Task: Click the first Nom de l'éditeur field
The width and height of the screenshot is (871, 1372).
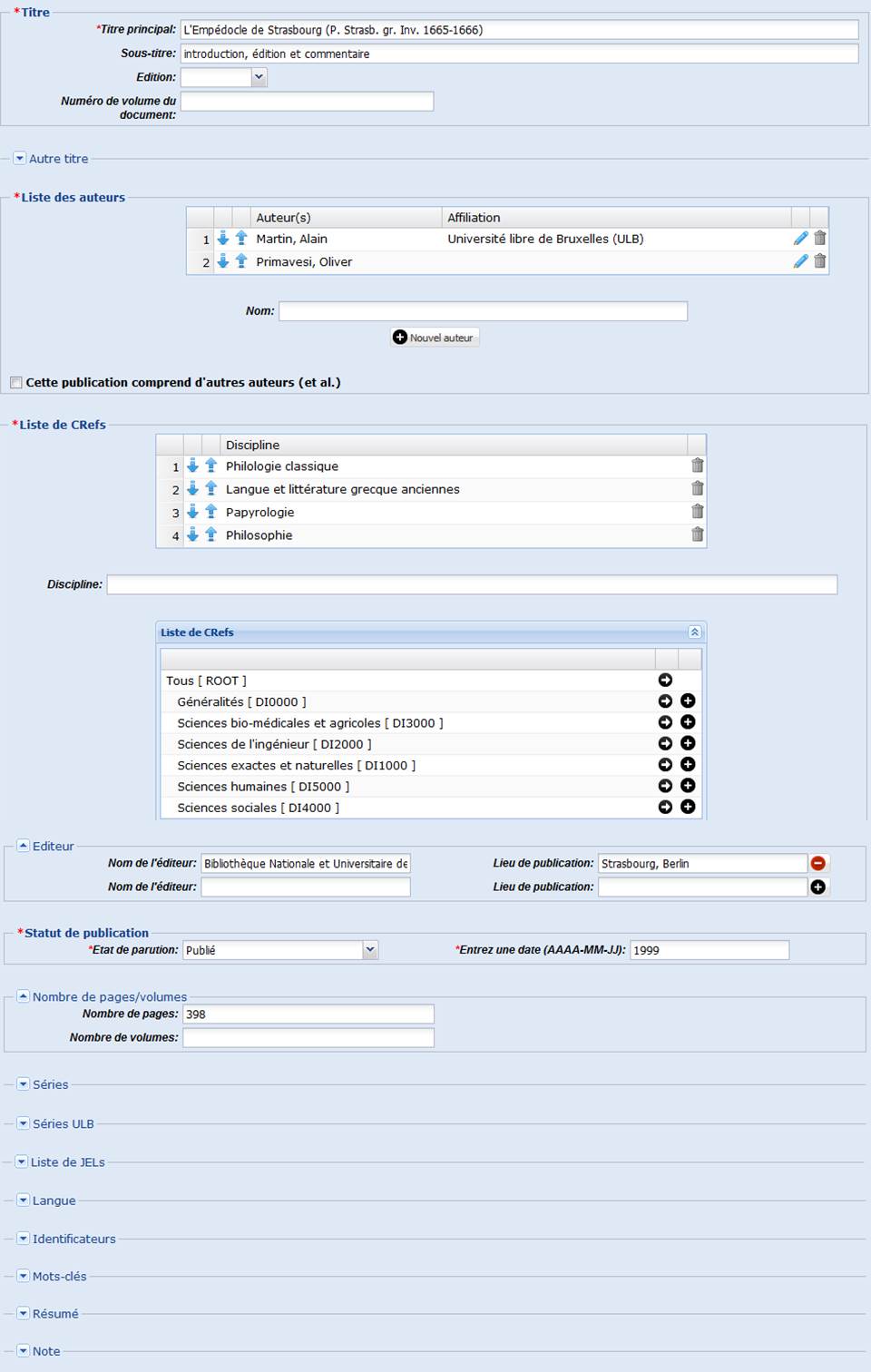Action: [x=306, y=863]
